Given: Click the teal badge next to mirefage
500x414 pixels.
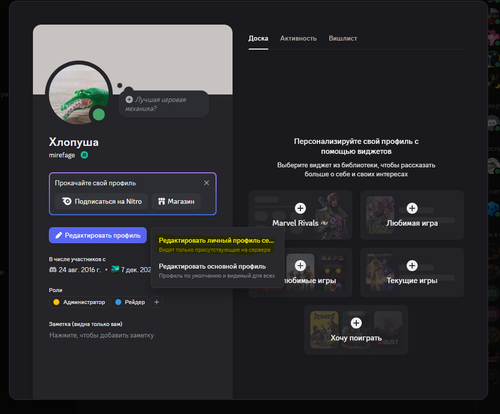Looking at the screenshot, I should (x=84, y=155).
